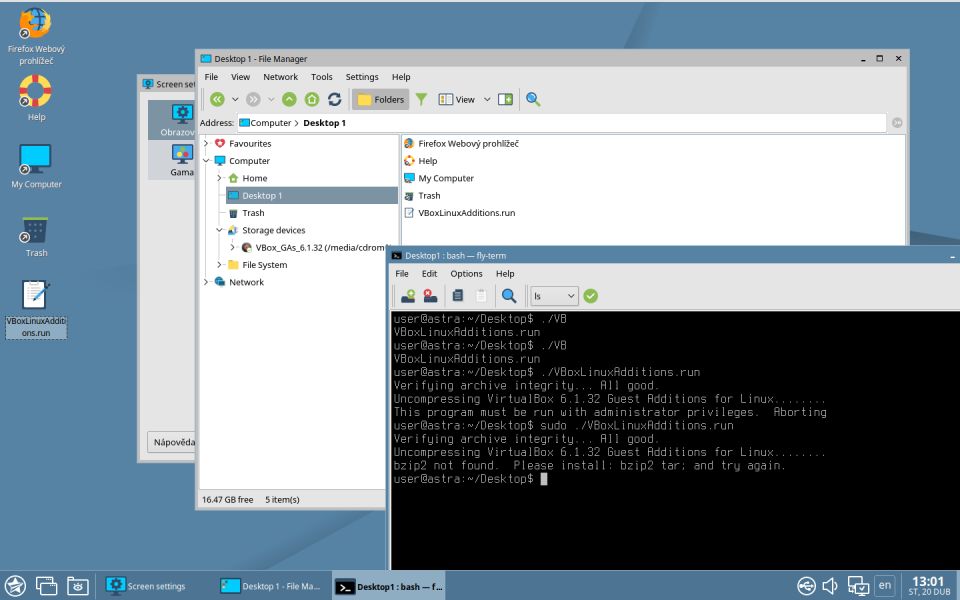960x600 pixels.
Task: Open terminal Help menu
Action: pos(505,274)
